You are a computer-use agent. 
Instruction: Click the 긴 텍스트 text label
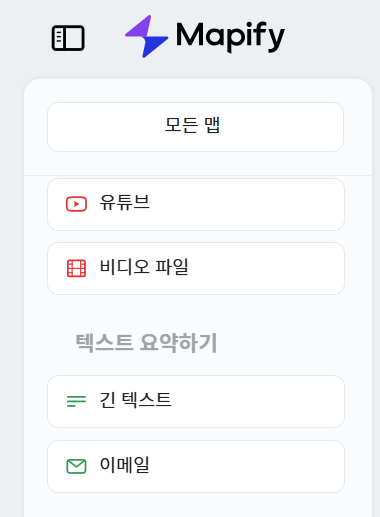[135, 400]
